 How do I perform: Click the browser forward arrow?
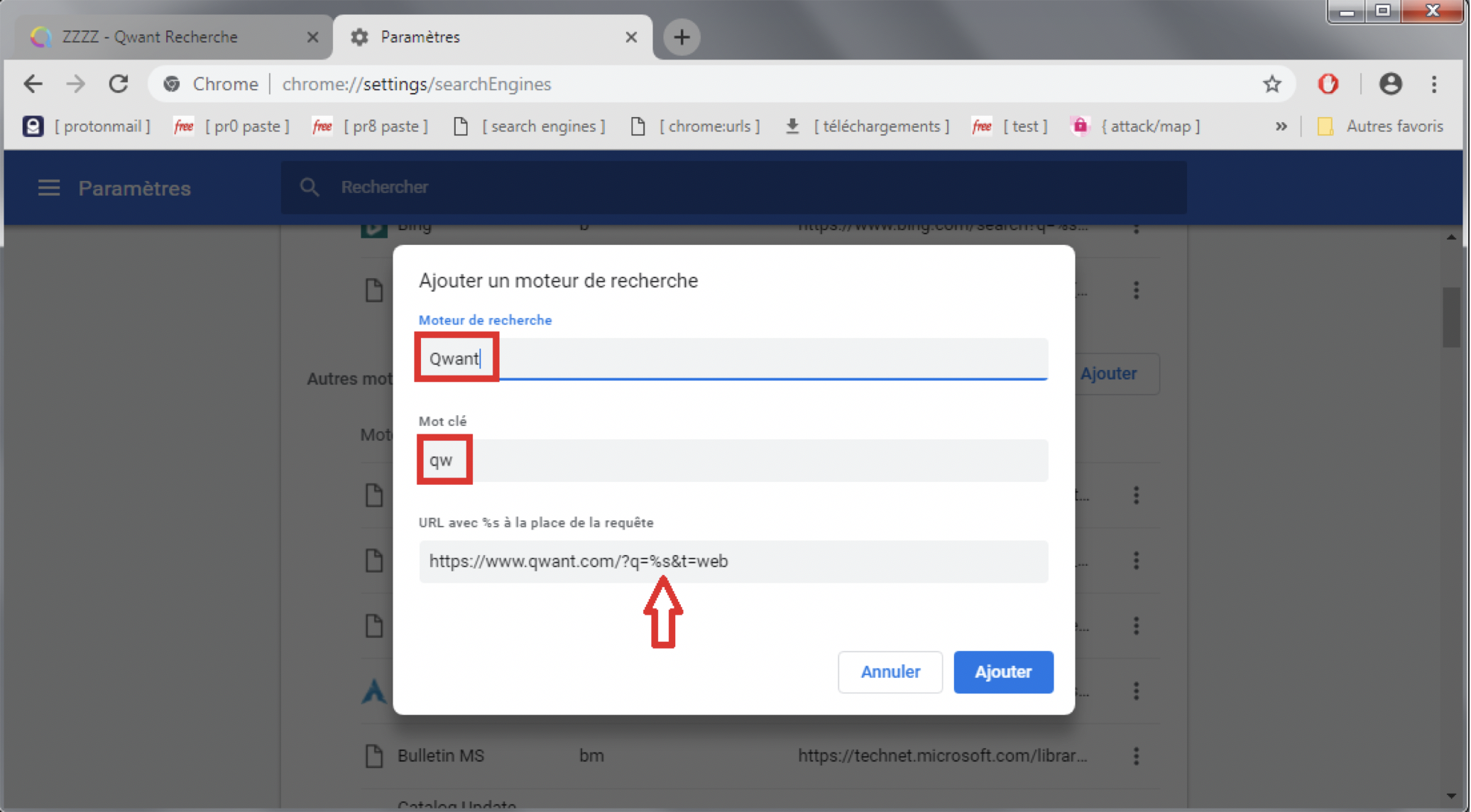[x=75, y=84]
